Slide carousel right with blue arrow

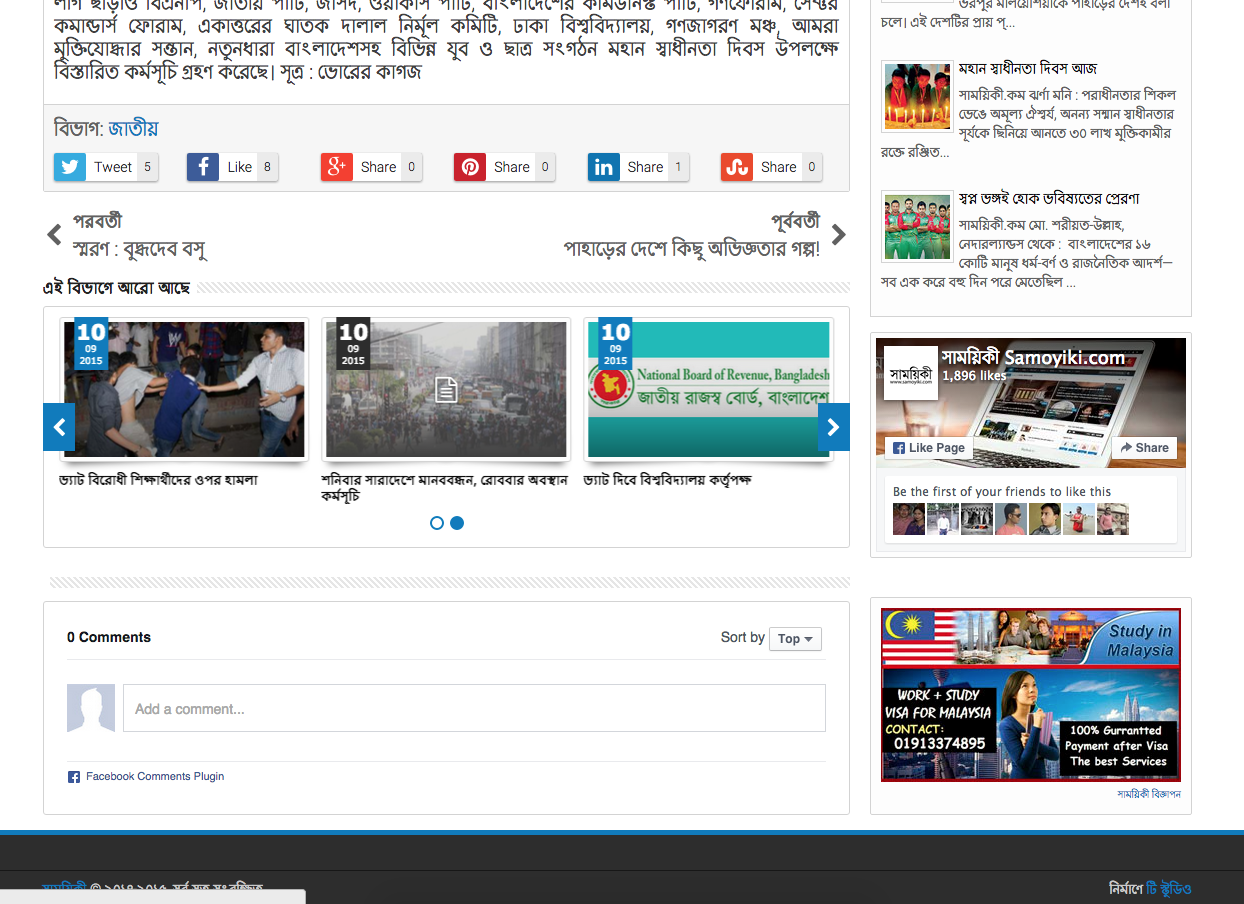click(834, 427)
